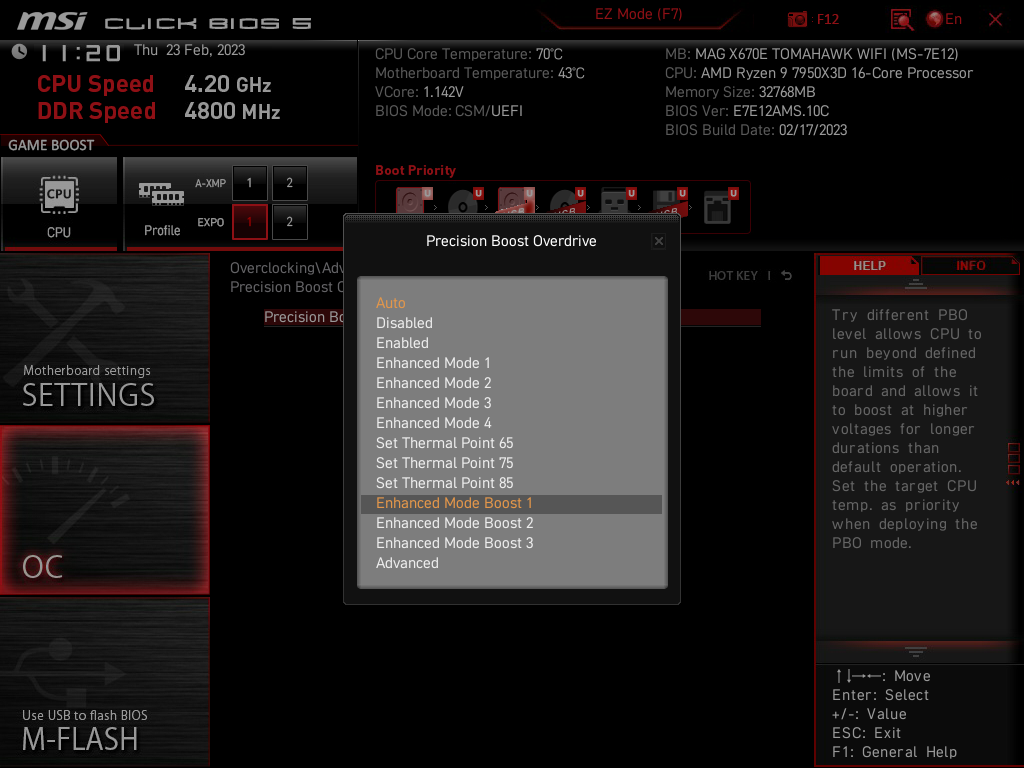The width and height of the screenshot is (1024, 768).
Task: Select the USB floppy boot device
Action: [669, 200]
